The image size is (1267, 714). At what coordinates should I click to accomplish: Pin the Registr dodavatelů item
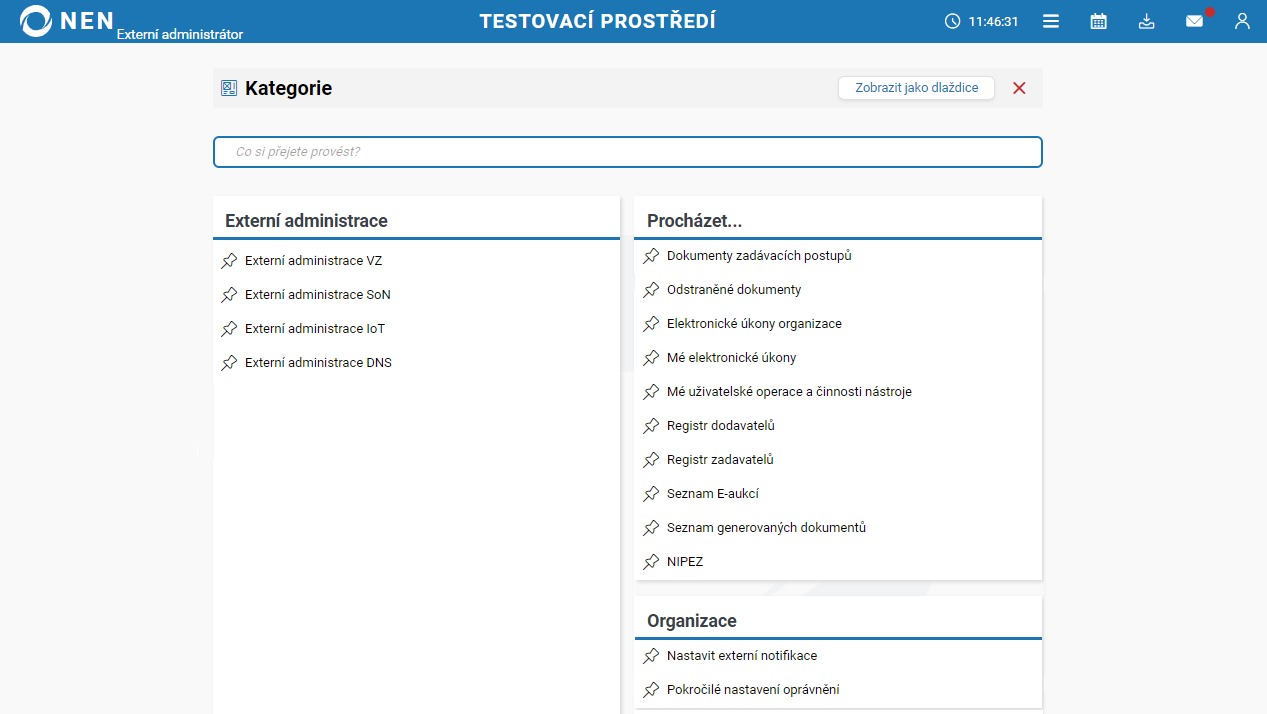tap(652, 426)
